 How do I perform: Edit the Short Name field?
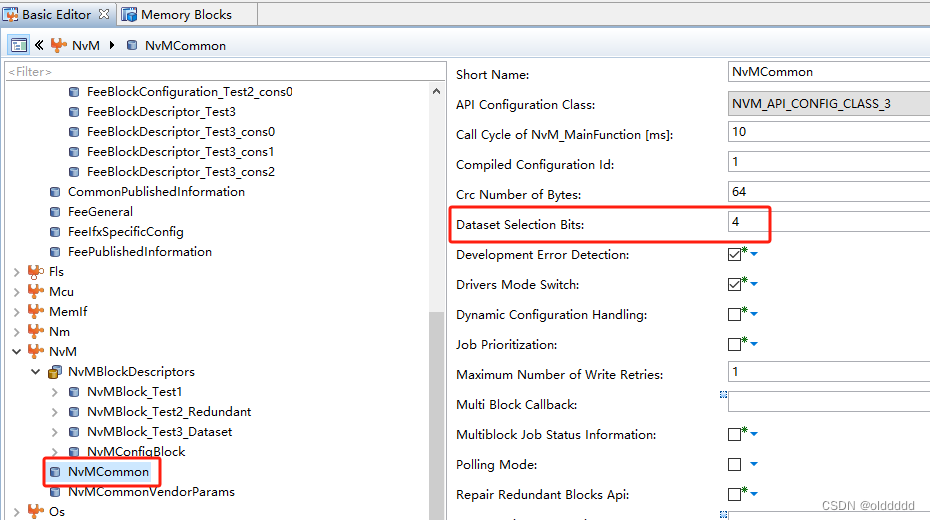click(829, 72)
